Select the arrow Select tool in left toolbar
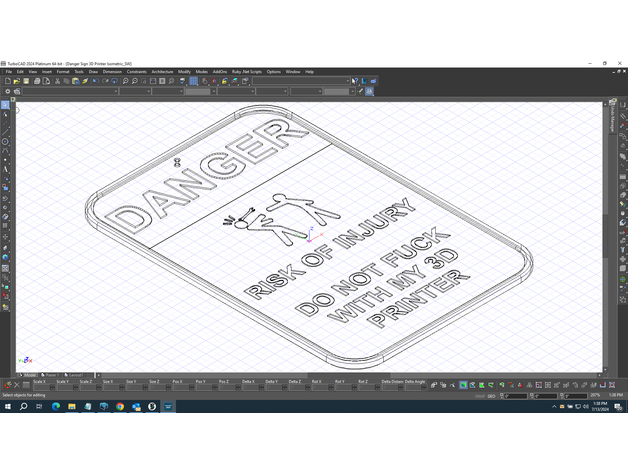Viewport: 628px width, 472px height. [5, 105]
